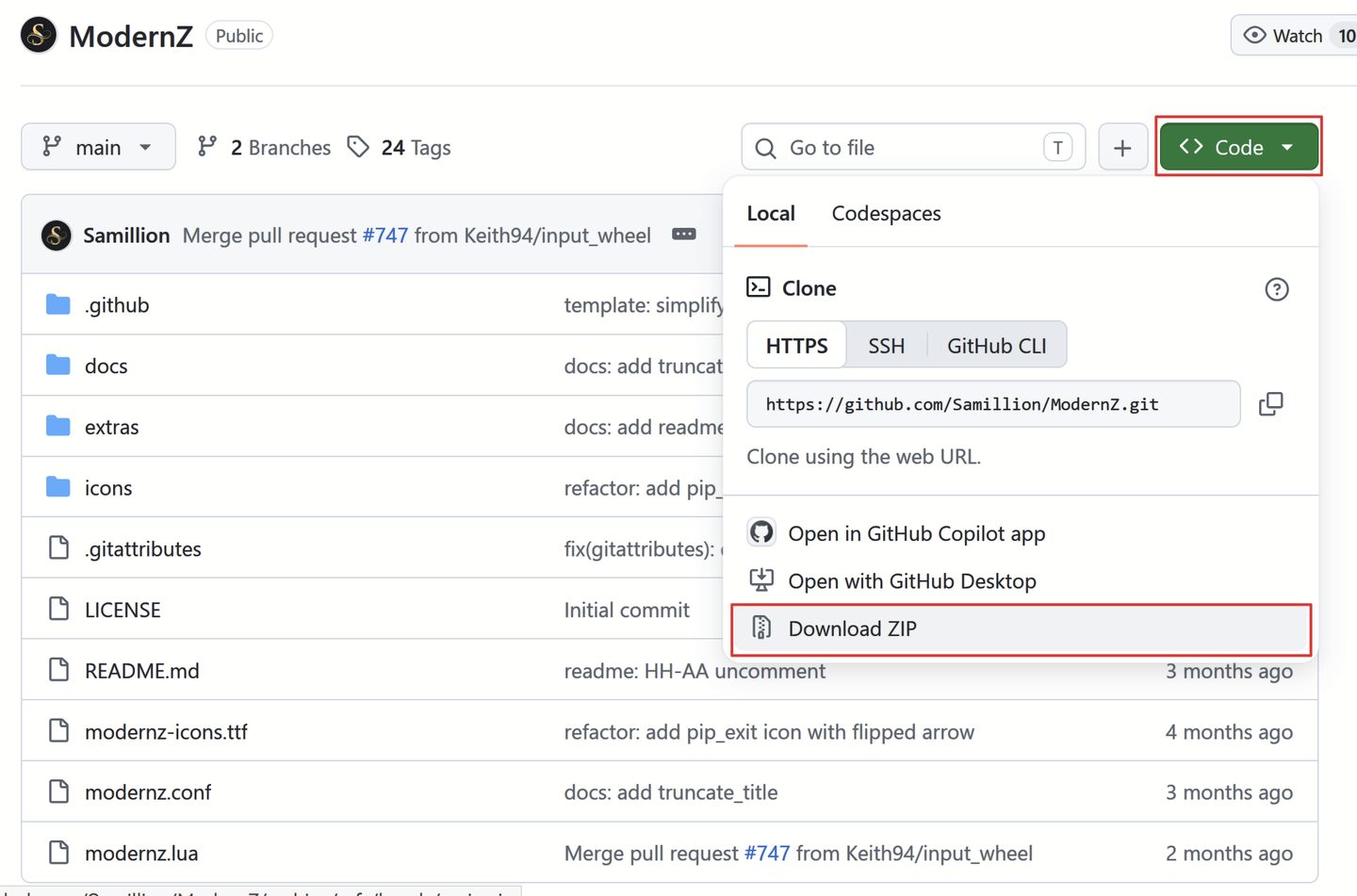This screenshot has height=896, width=1357.
Task: Click the .github folder icon
Action: pos(58,304)
